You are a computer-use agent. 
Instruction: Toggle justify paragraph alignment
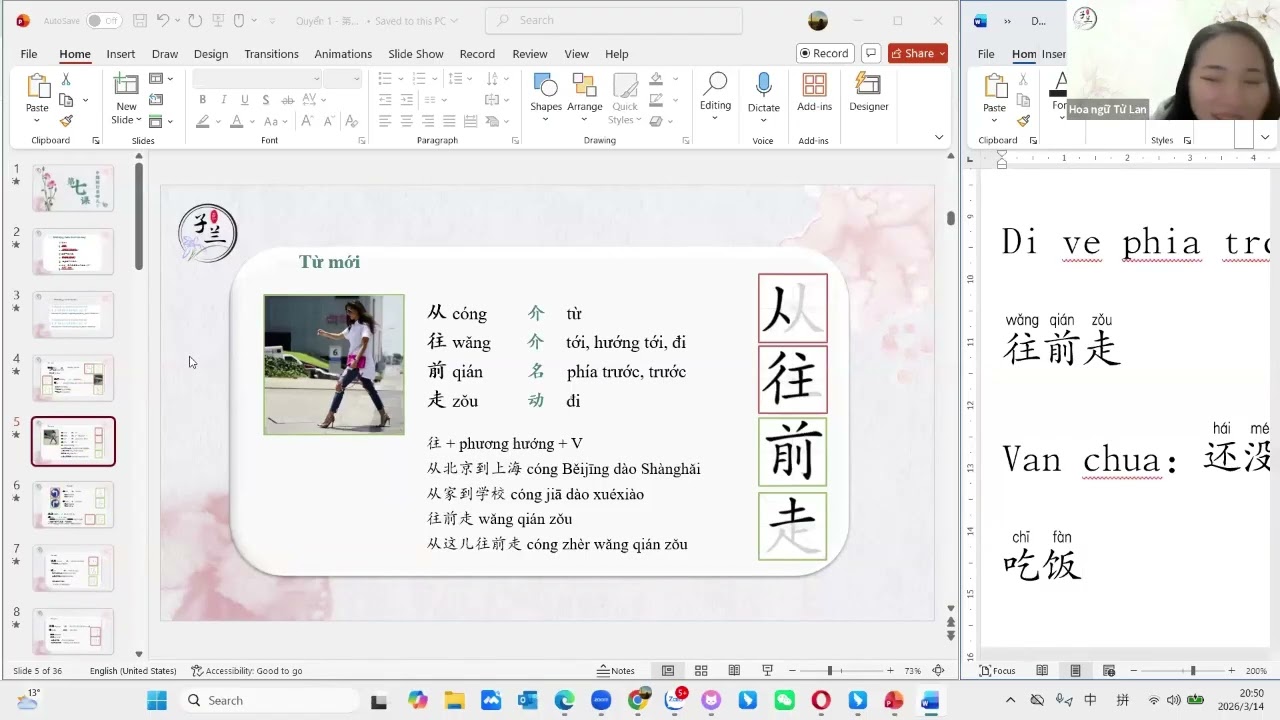[x=448, y=121]
